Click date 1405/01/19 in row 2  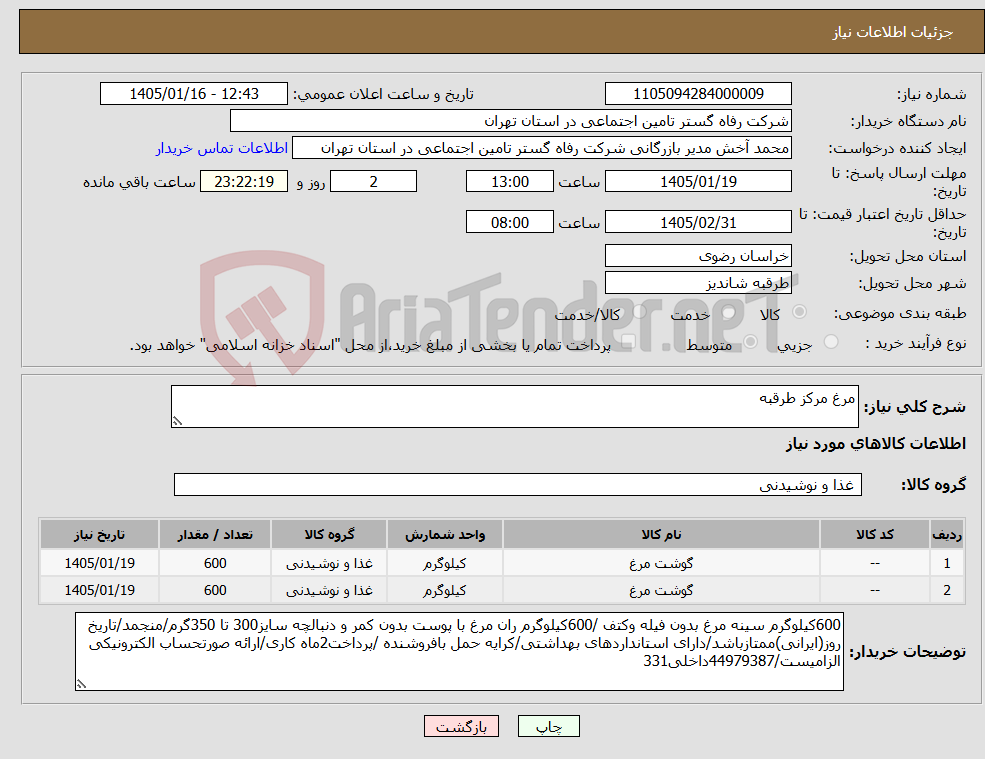coord(99,590)
